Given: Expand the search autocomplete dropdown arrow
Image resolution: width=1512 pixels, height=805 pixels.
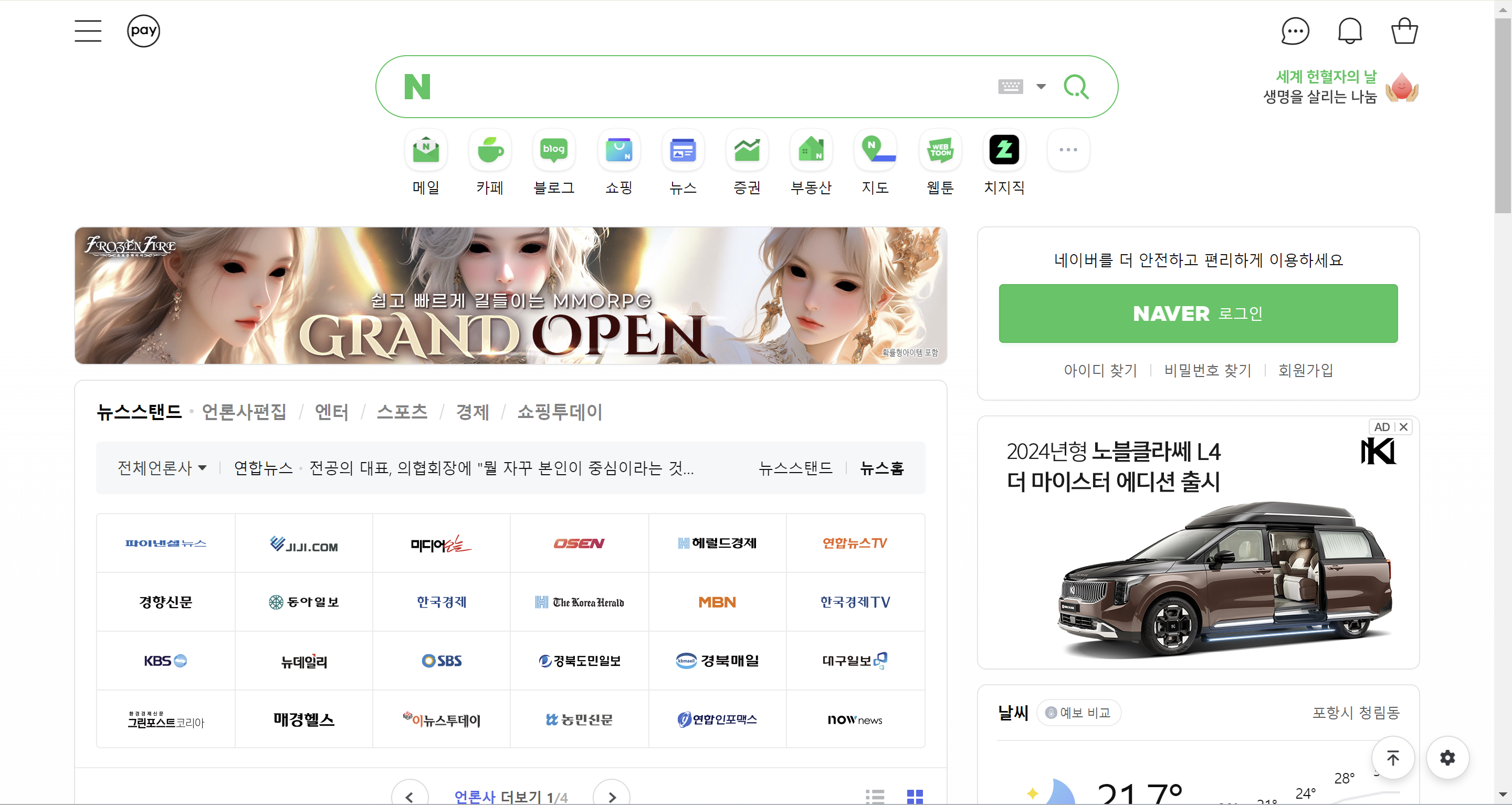Looking at the screenshot, I should 1041,87.
